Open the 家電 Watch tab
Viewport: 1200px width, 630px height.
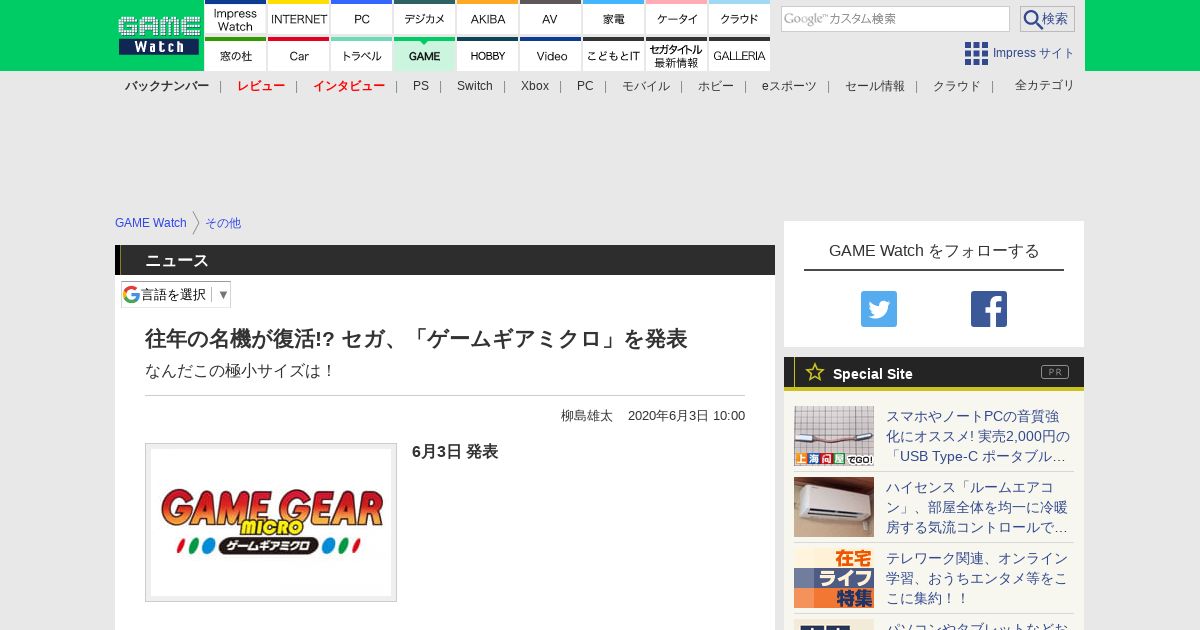tap(613, 18)
